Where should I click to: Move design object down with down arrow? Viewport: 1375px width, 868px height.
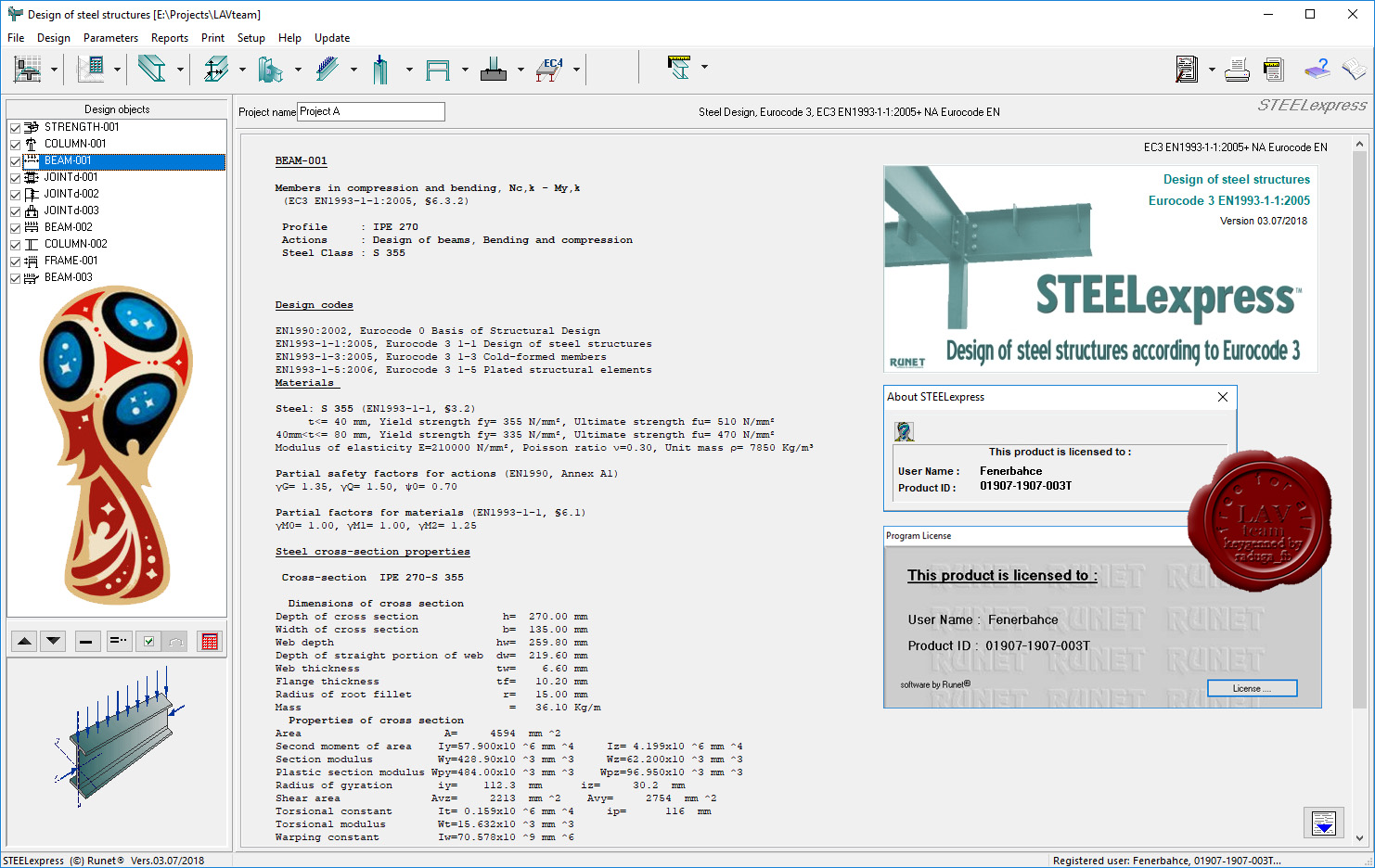pos(54,641)
